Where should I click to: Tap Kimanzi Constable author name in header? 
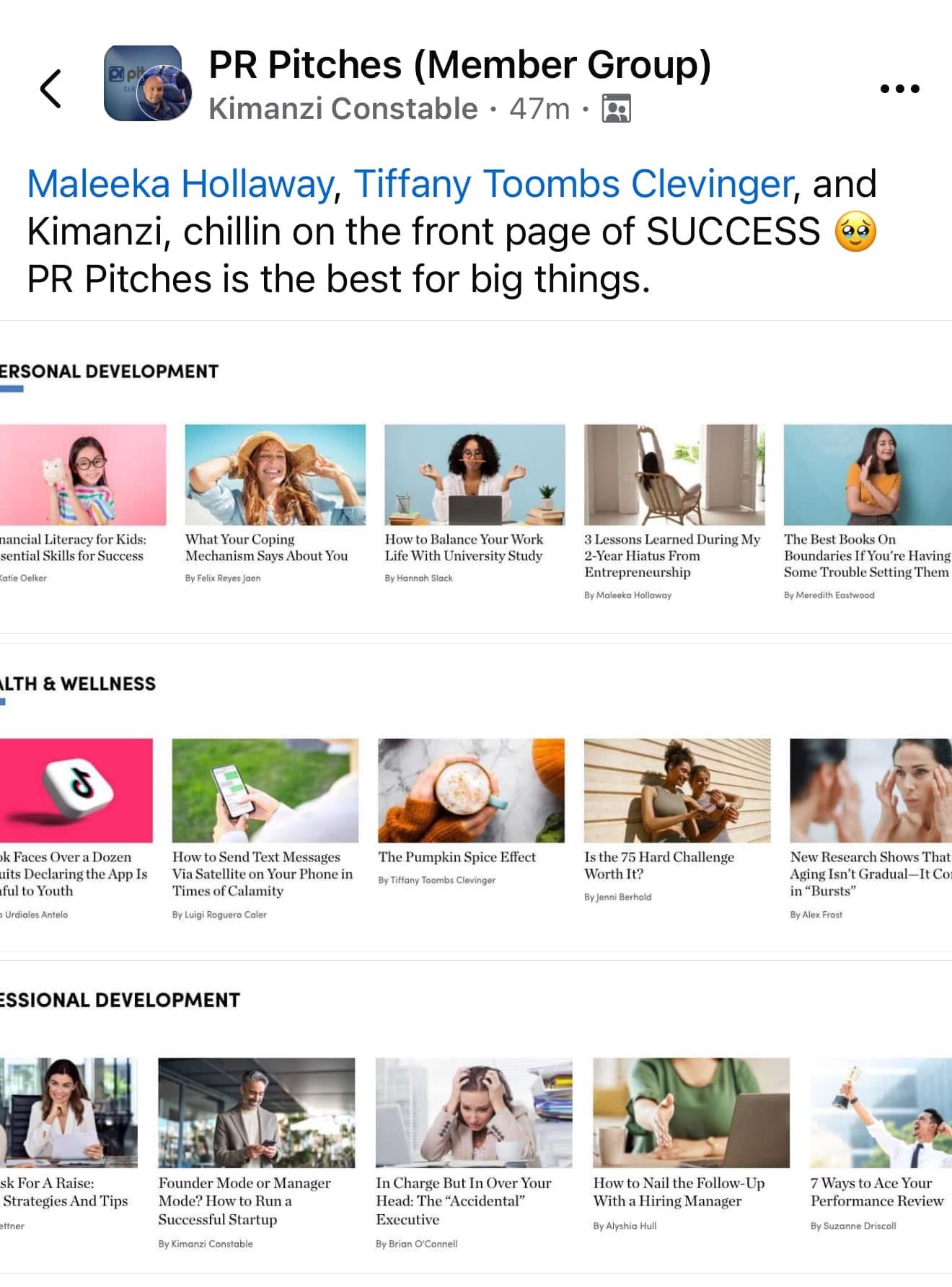[x=343, y=109]
